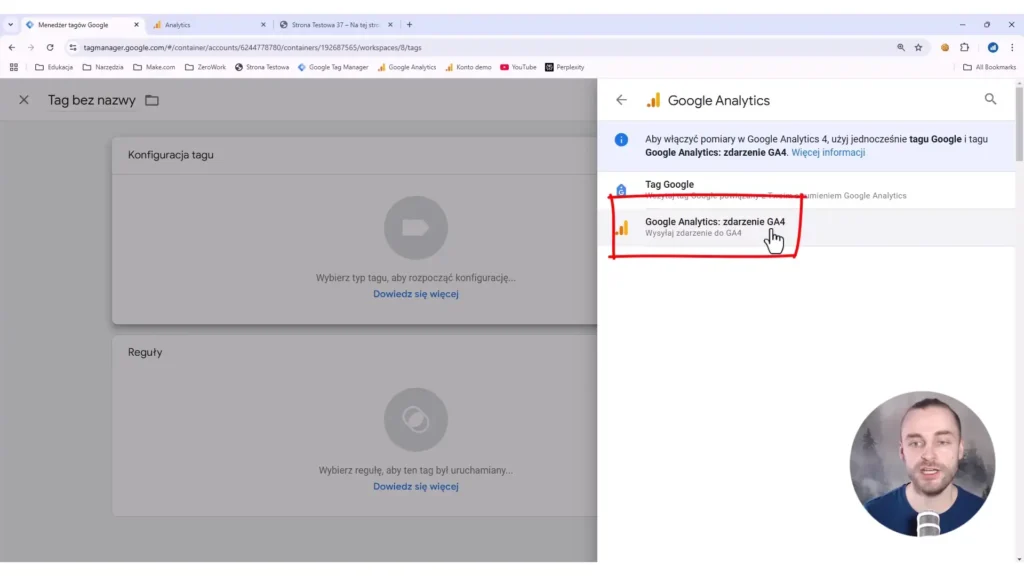Open the tab search dropdown arrow
Screen dimensions: 1024x576
[10, 25]
